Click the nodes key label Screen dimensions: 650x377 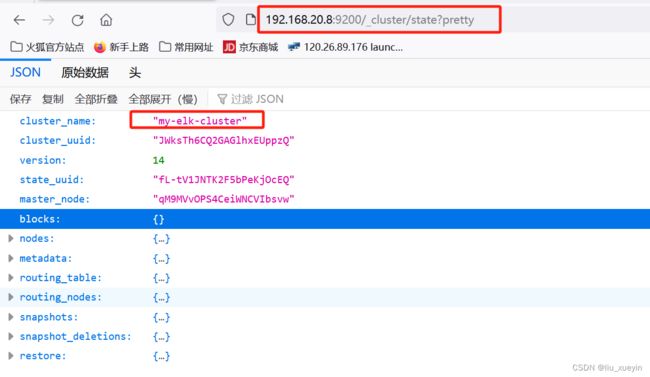coord(37,238)
